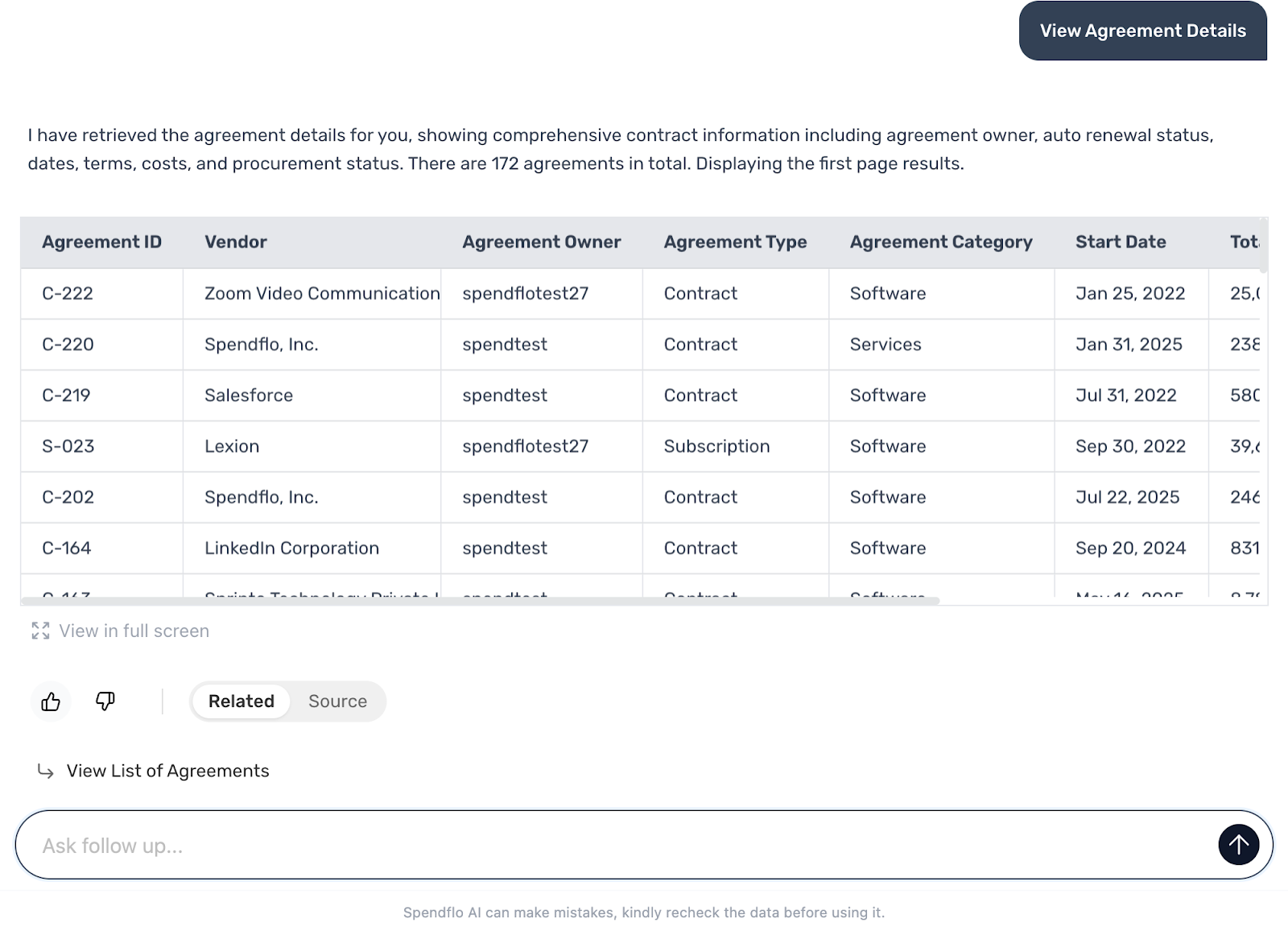Send the follow-up with the arrow button

(x=1238, y=845)
